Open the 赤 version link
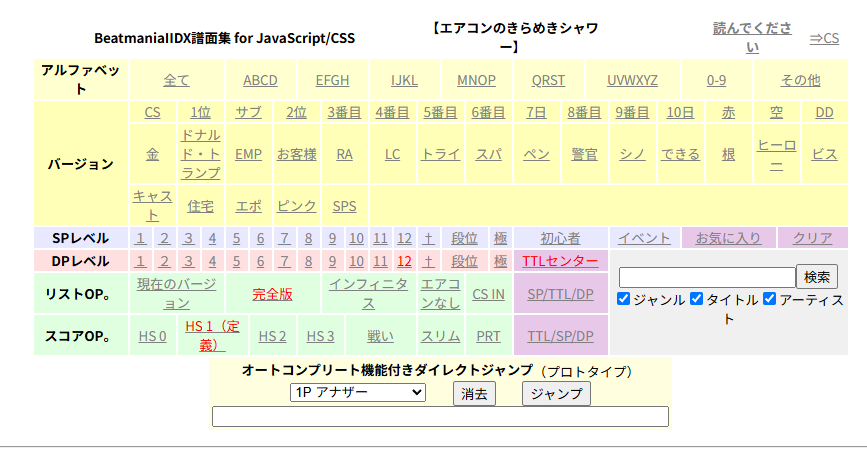Viewport: 867px width, 450px height. click(728, 112)
